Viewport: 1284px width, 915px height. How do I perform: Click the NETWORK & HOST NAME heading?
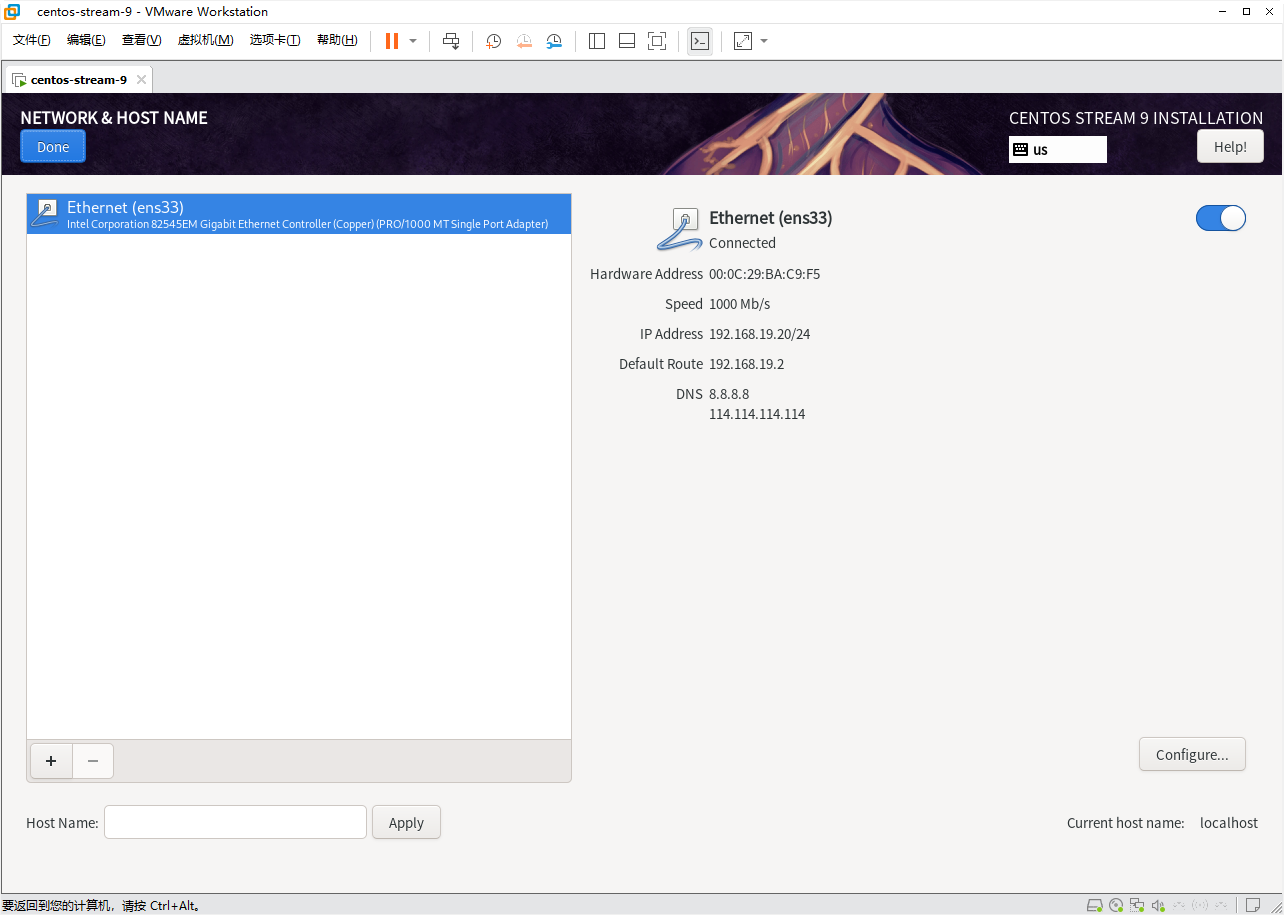114,117
